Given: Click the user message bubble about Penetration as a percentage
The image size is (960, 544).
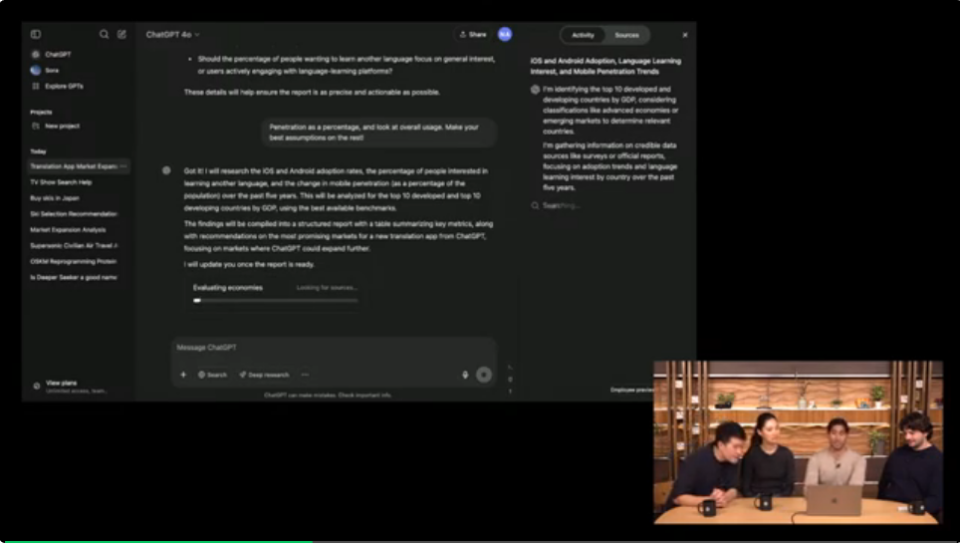Looking at the screenshot, I should 379,133.
